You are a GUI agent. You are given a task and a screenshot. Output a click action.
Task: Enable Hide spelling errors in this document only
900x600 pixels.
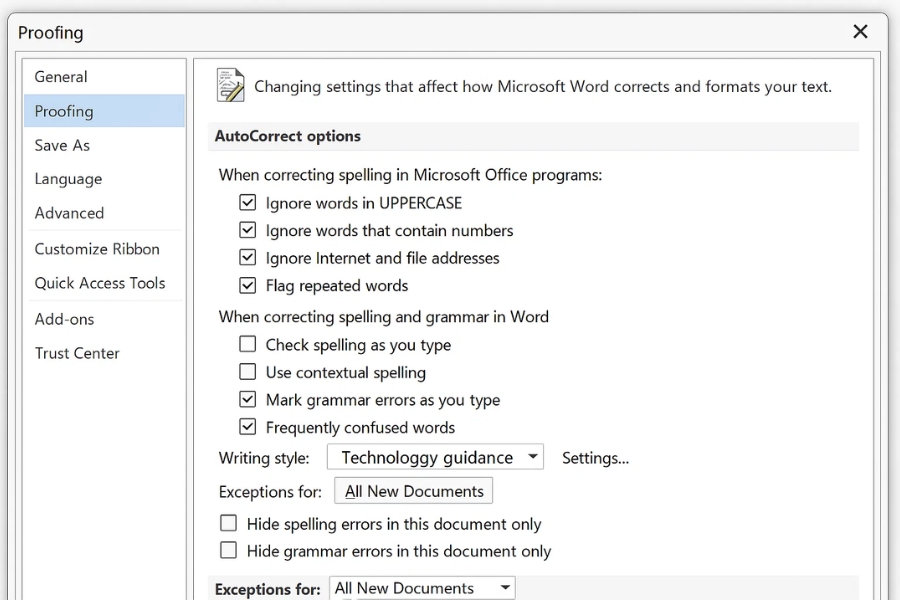(x=229, y=524)
